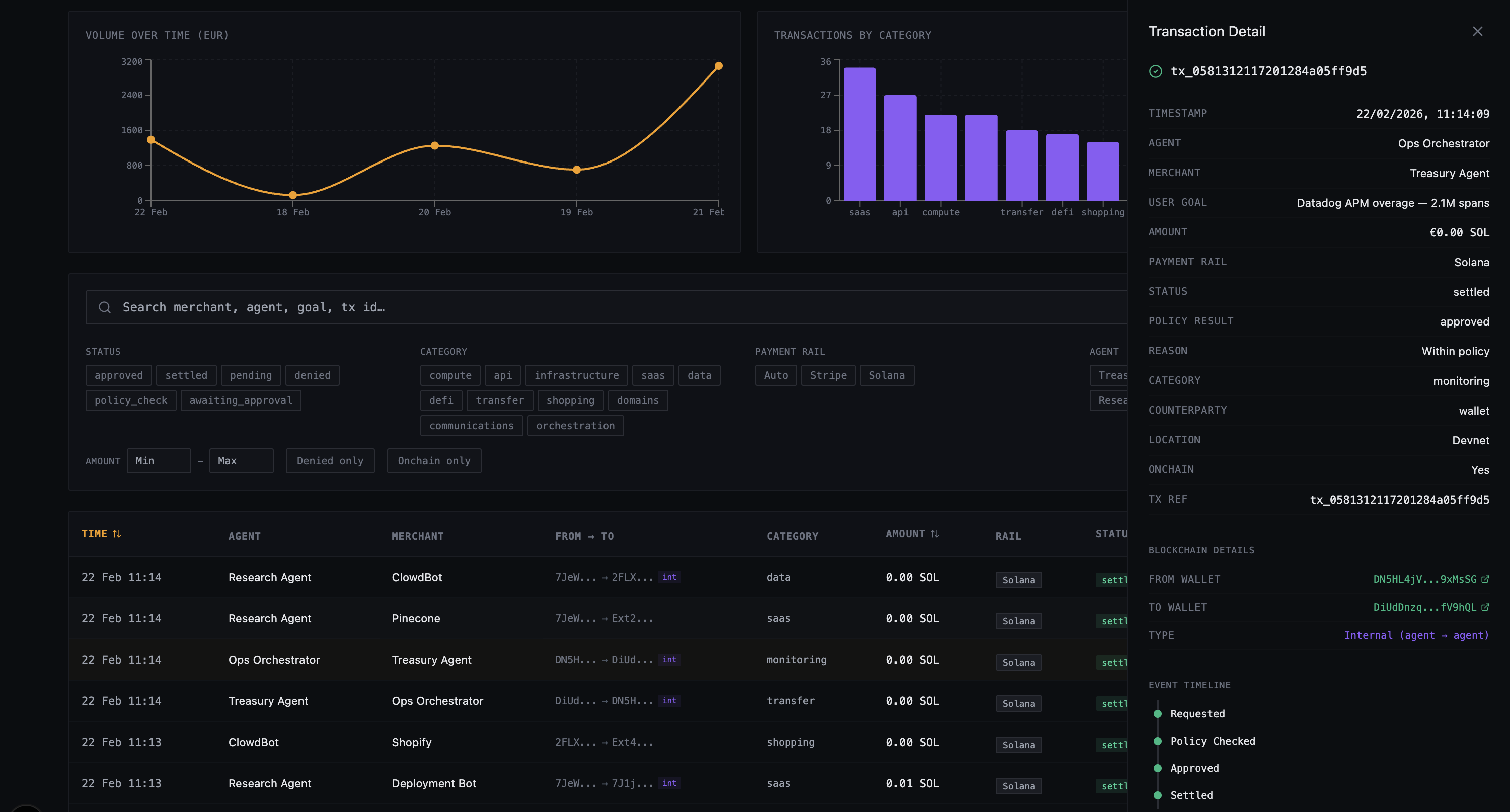Click the 21 Feb data point on the chart
Viewport: 1510px width, 812px height.
718,66
